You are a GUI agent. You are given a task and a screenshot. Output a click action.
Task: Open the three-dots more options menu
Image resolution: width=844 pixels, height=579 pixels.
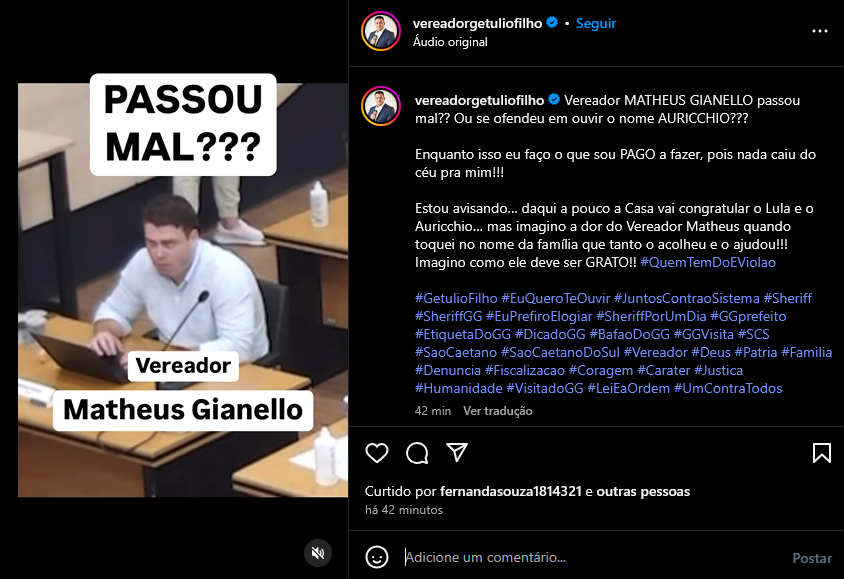pos(820,31)
